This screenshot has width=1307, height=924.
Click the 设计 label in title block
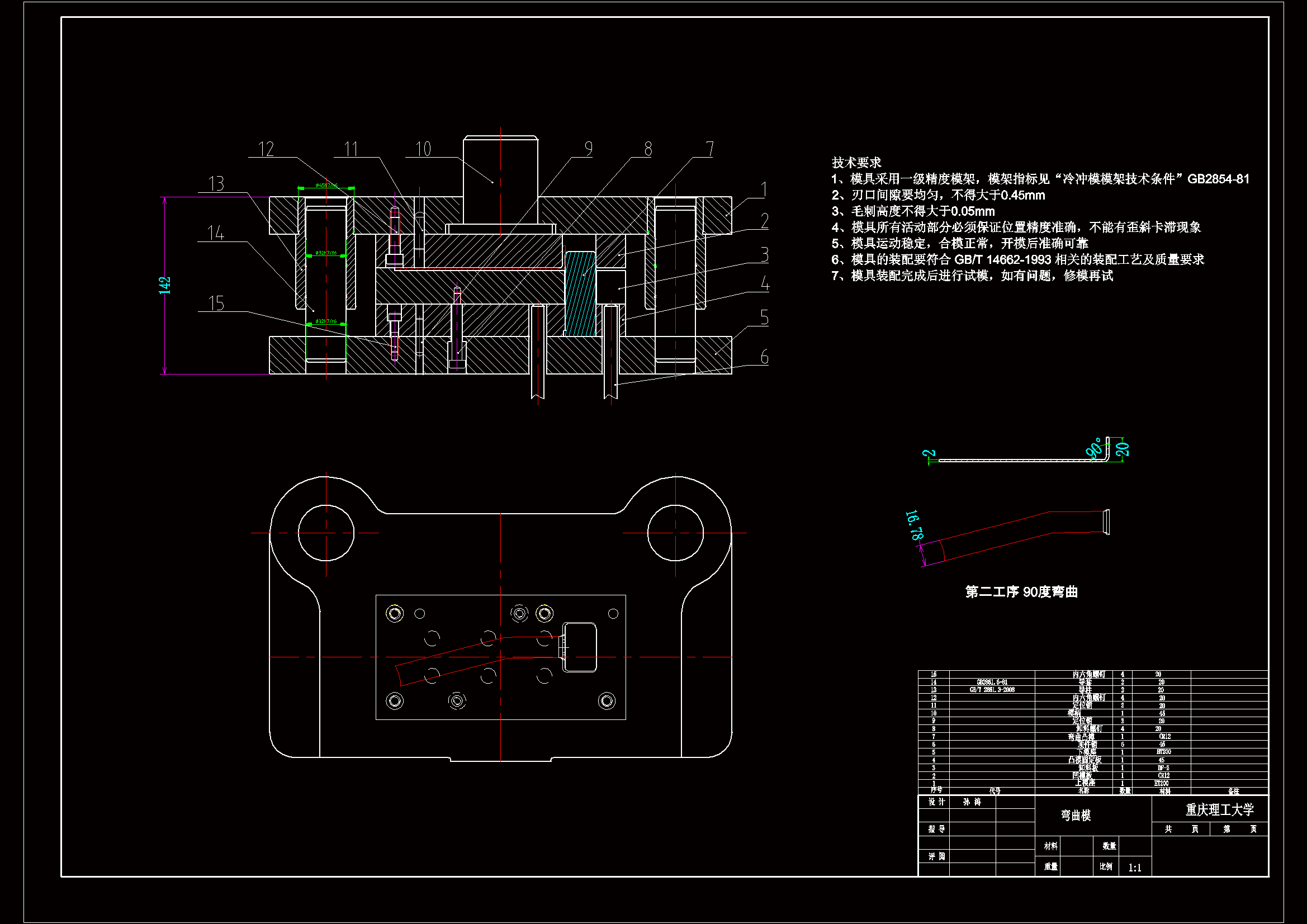pos(936,802)
